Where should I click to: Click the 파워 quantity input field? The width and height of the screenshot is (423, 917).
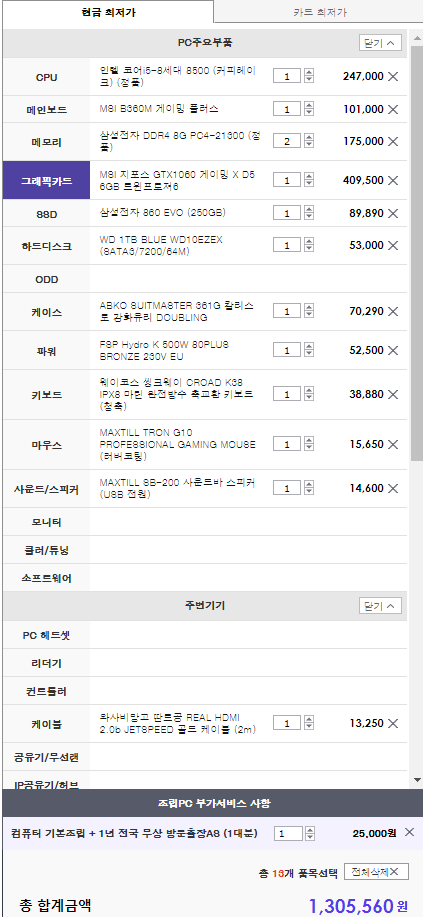[287, 350]
